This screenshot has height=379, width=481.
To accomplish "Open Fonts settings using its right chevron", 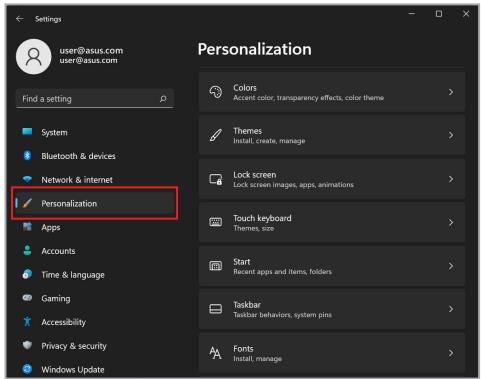I will click(451, 353).
